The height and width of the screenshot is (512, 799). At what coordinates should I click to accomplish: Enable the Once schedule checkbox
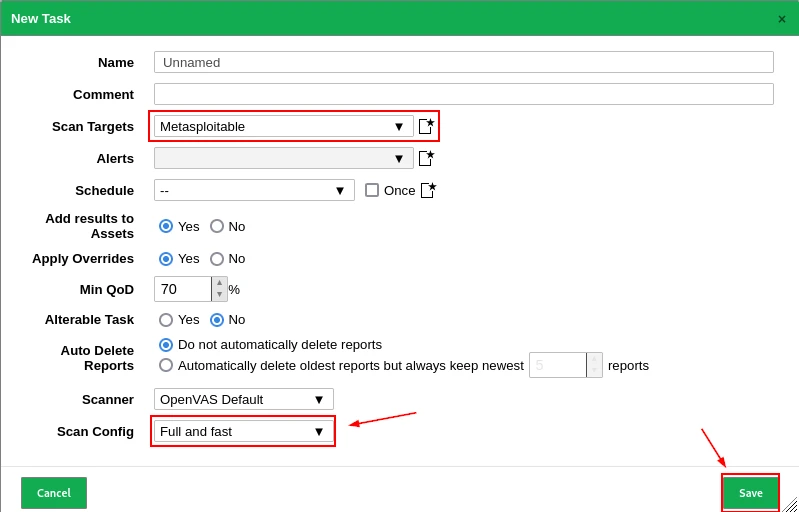click(372, 190)
